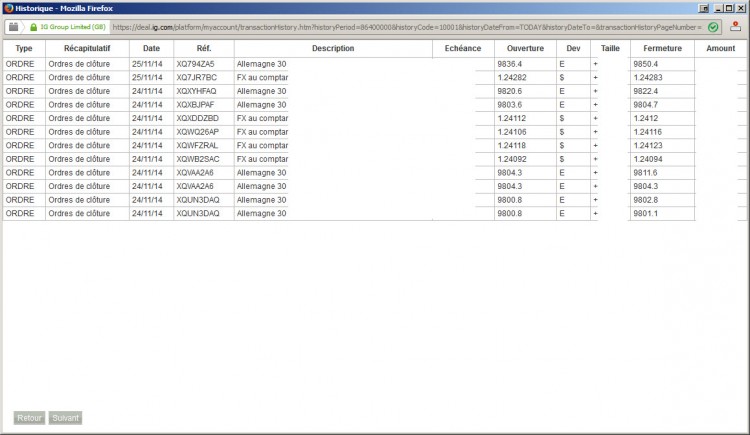Click opening value 9820.6
This screenshot has width=750, height=435.
click(x=509, y=91)
